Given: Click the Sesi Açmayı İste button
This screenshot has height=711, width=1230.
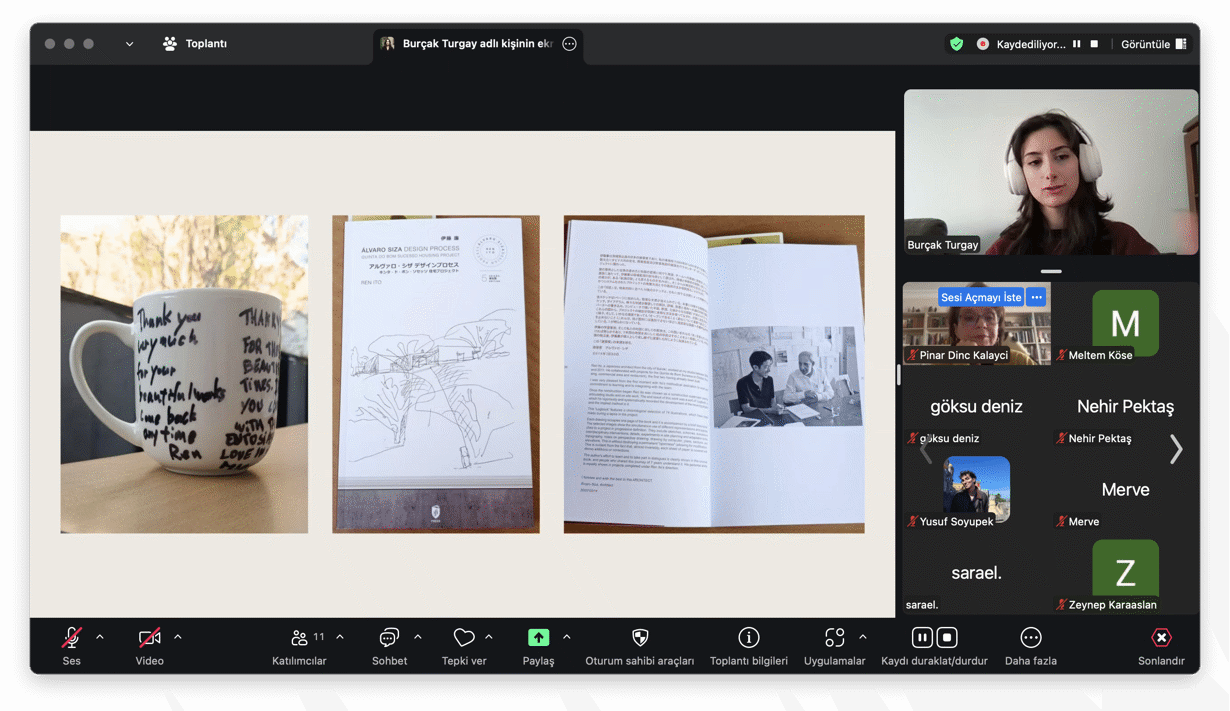Looking at the screenshot, I should 980,297.
